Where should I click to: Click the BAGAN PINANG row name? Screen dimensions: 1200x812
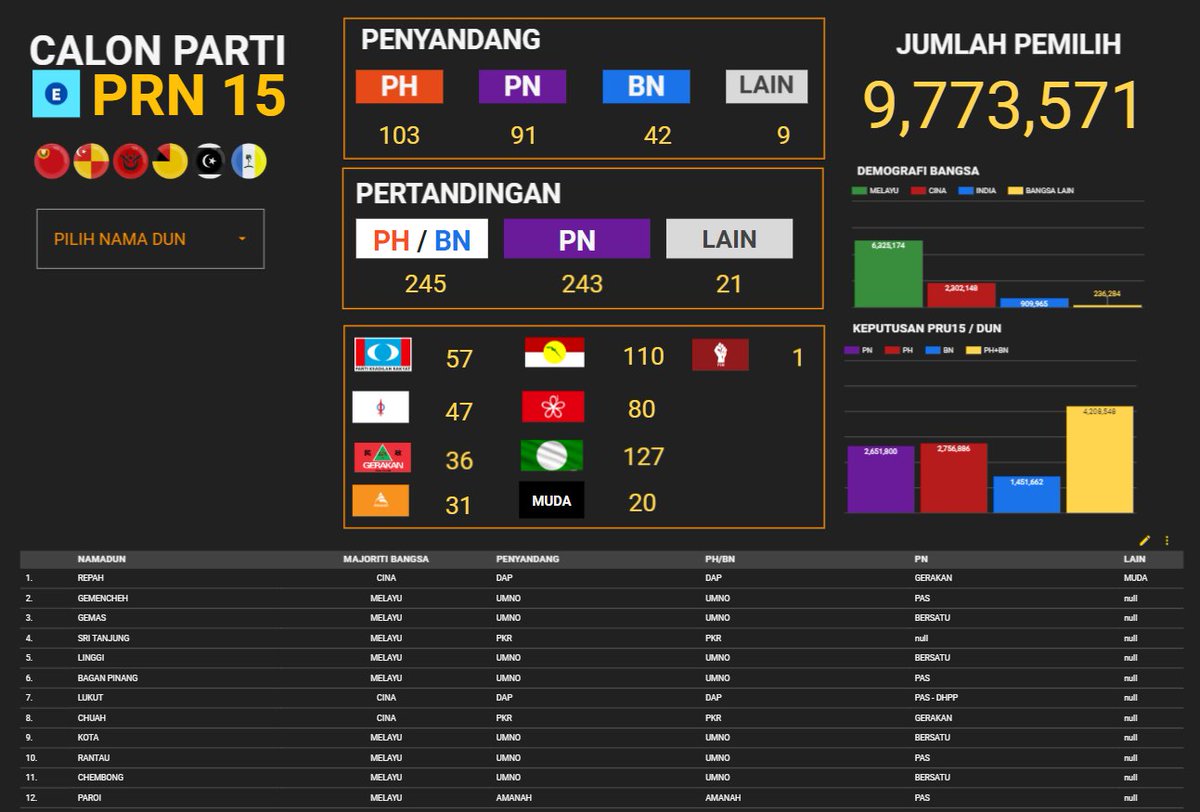tap(108, 678)
